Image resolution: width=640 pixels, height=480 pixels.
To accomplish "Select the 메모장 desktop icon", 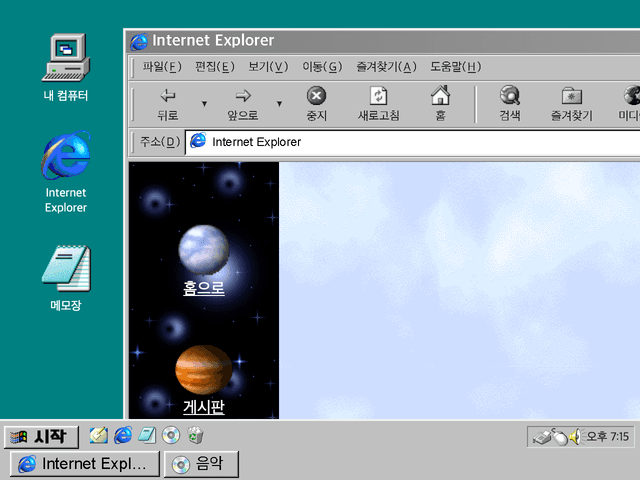I will coord(66,278).
